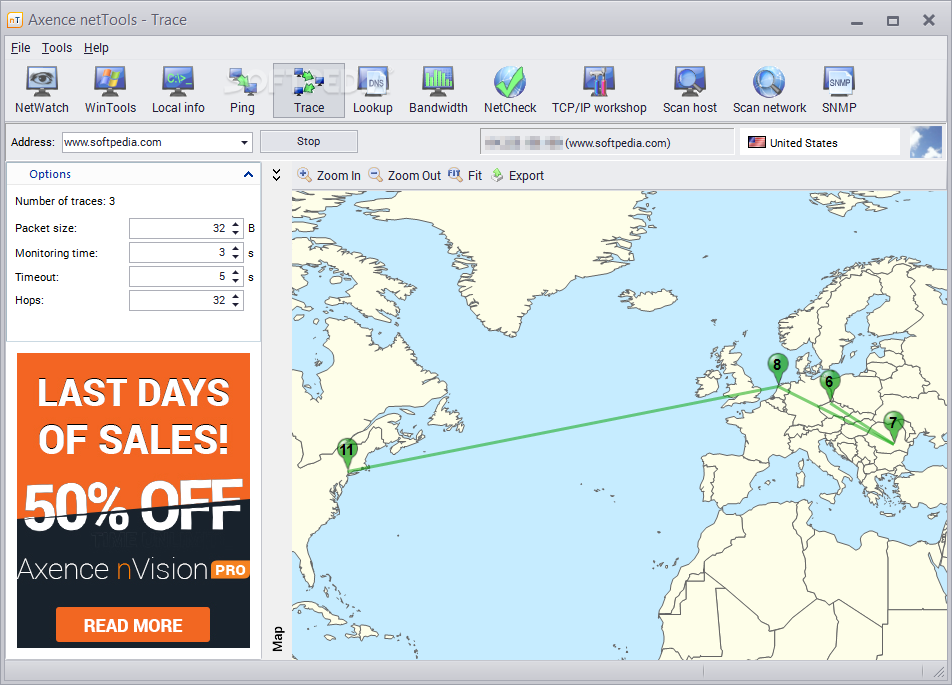Decrease the Monitoring time value
The width and height of the screenshot is (952, 685).
tap(236, 257)
